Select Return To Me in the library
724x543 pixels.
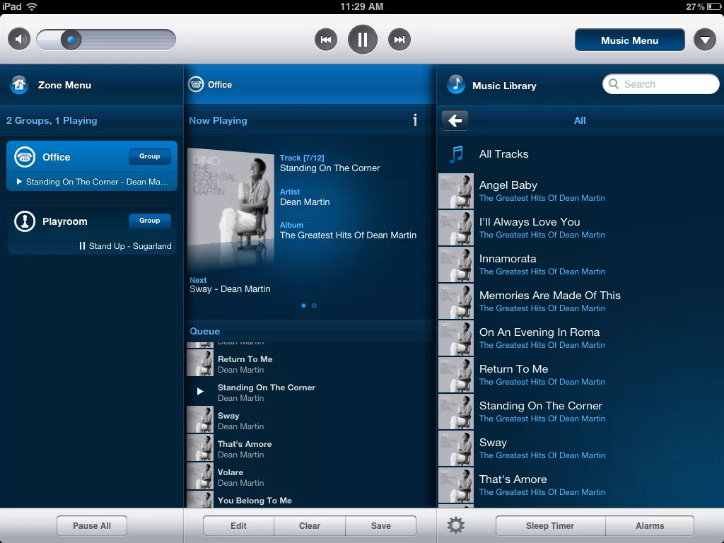580,375
